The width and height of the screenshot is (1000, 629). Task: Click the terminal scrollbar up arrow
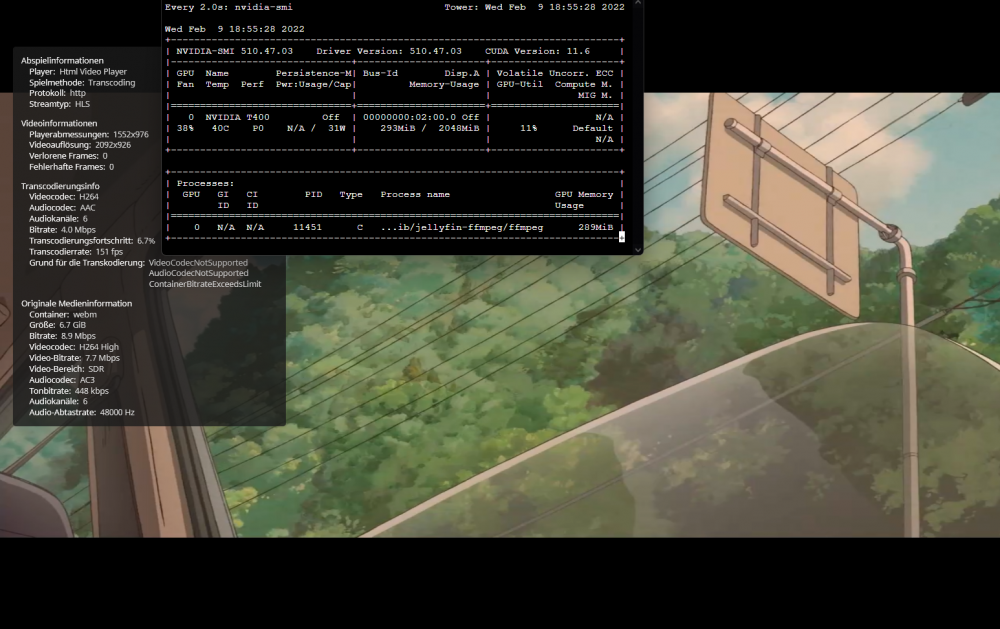tap(638, 3)
